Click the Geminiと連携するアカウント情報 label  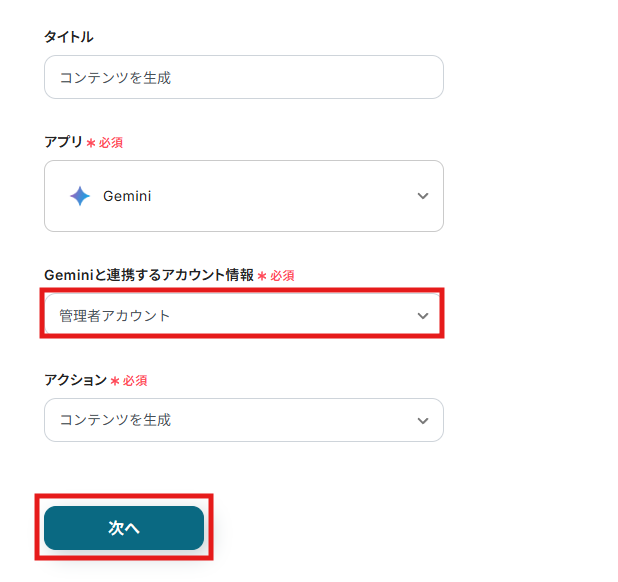tap(149, 275)
